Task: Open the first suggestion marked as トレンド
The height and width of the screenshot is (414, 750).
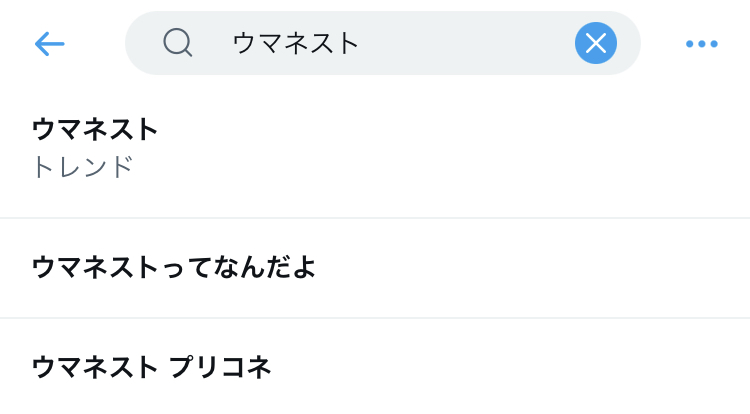Action: [x=96, y=147]
